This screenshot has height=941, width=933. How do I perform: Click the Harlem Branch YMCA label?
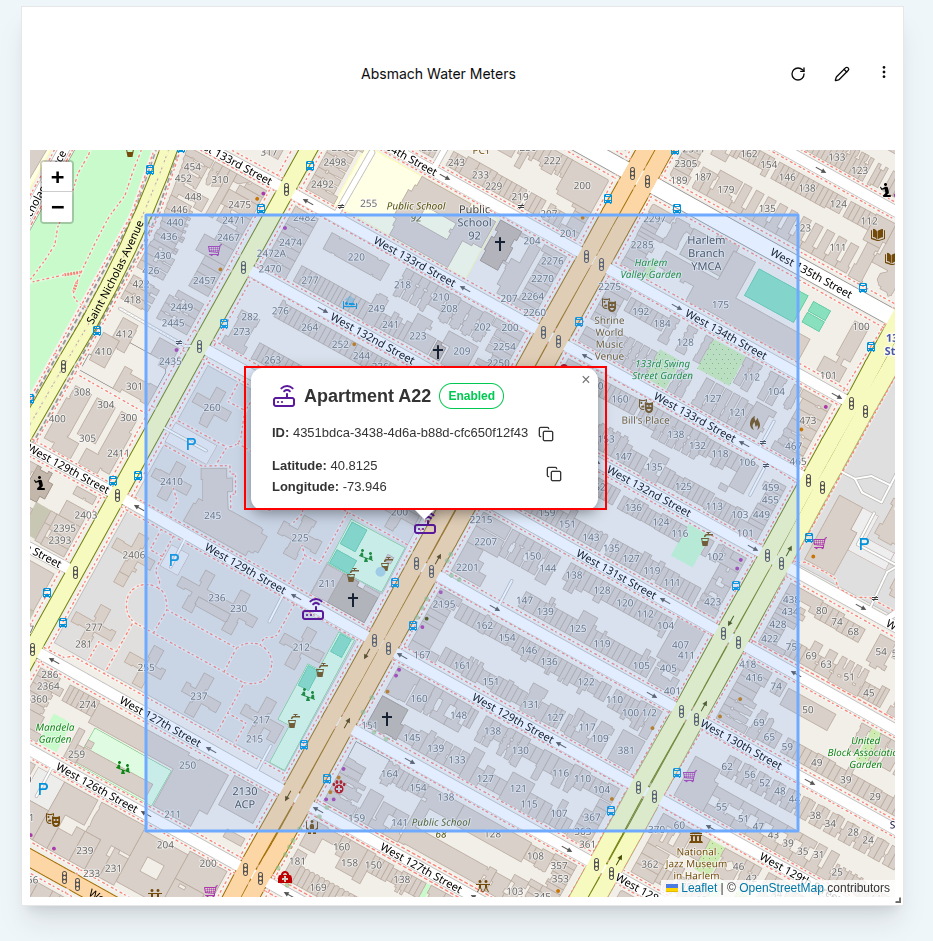coord(706,253)
